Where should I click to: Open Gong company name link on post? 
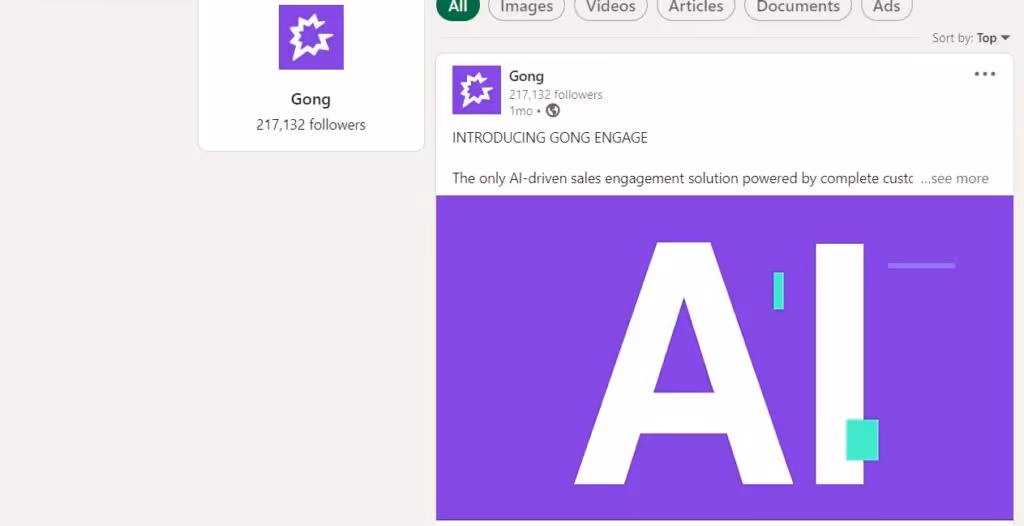[x=526, y=76]
